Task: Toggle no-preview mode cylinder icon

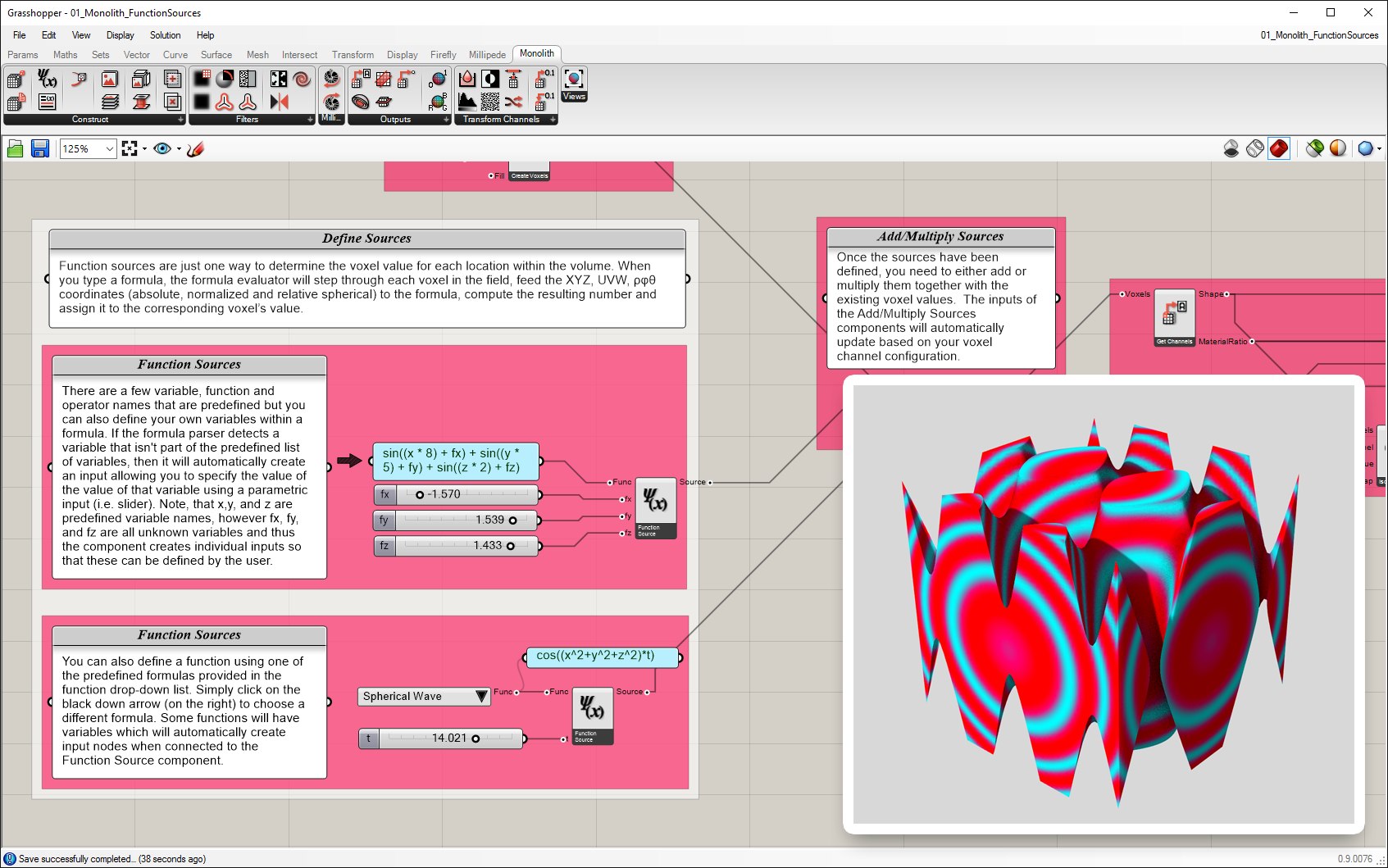Action: [x=1231, y=148]
